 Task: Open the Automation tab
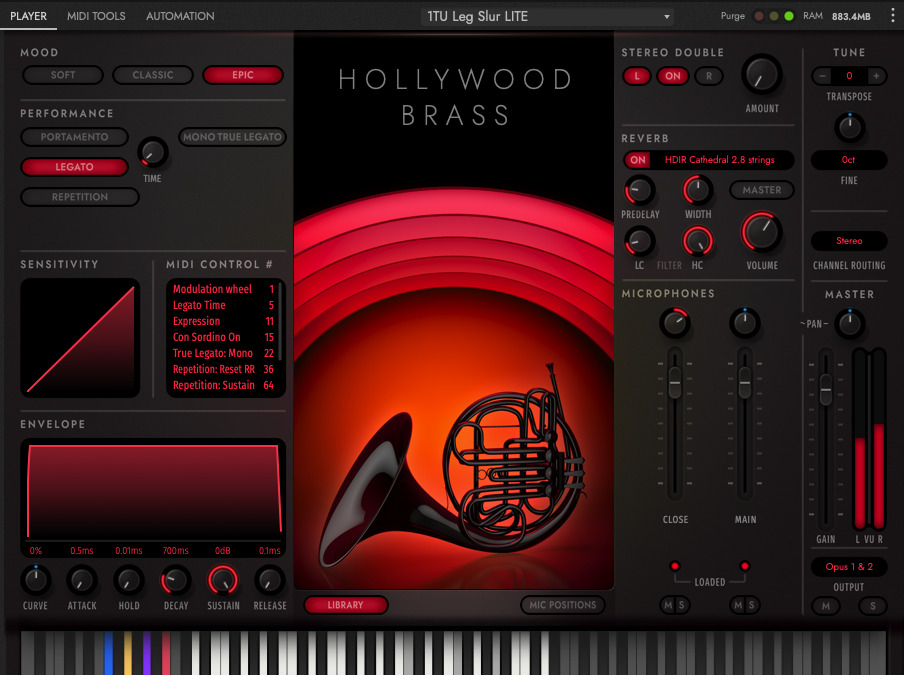click(x=180, y=16)
